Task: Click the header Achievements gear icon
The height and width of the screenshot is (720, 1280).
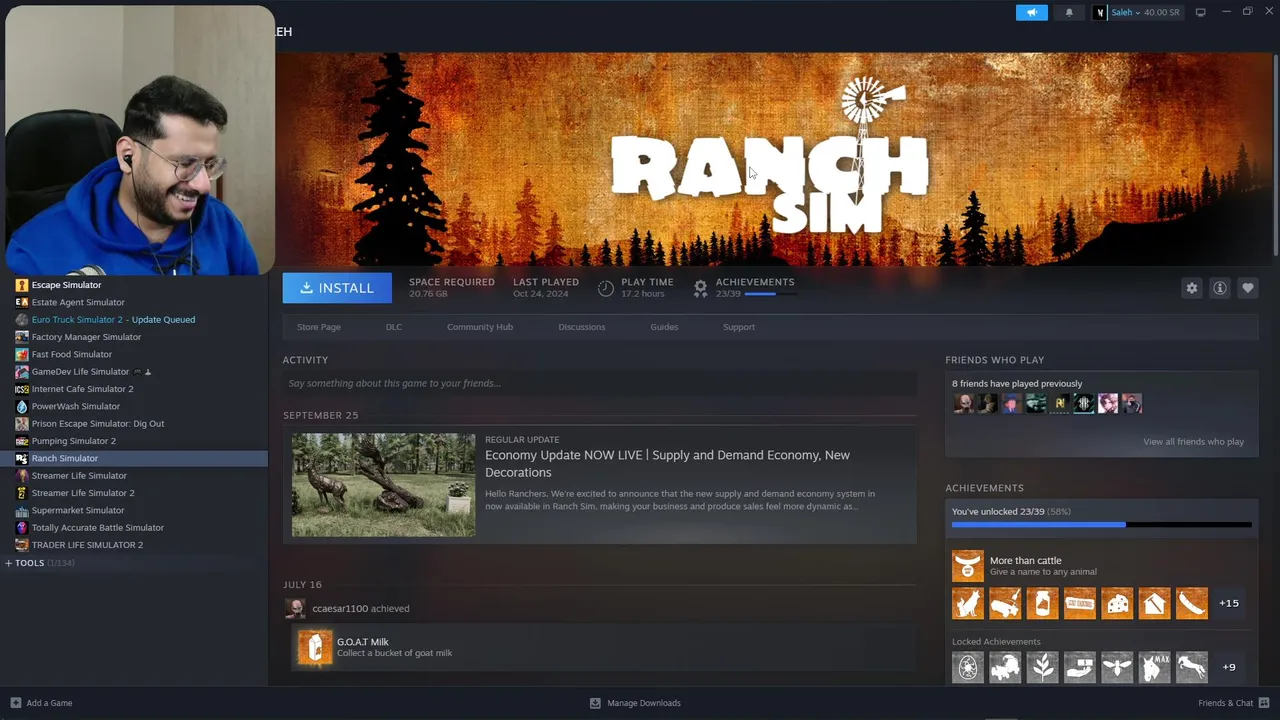Action: click(700, 288)
